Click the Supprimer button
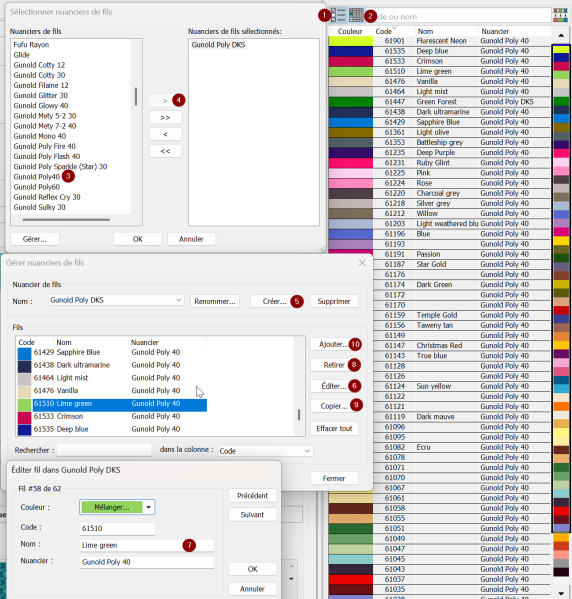 pyautogui.click(x=334, y=301)
